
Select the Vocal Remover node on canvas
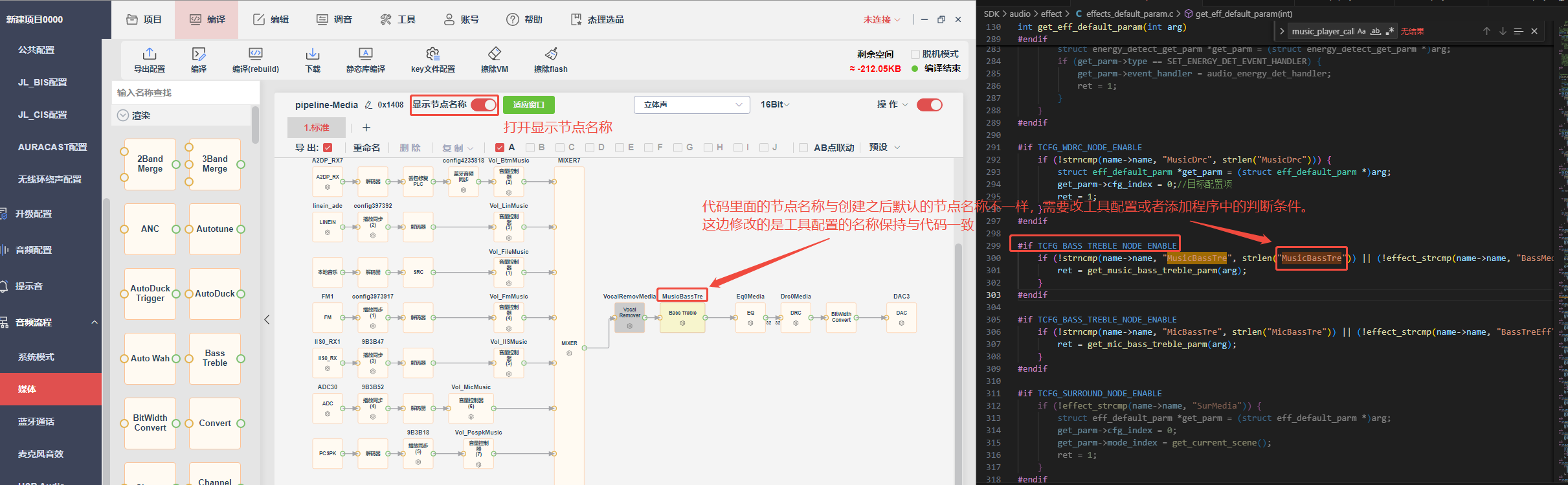(629, 317)
